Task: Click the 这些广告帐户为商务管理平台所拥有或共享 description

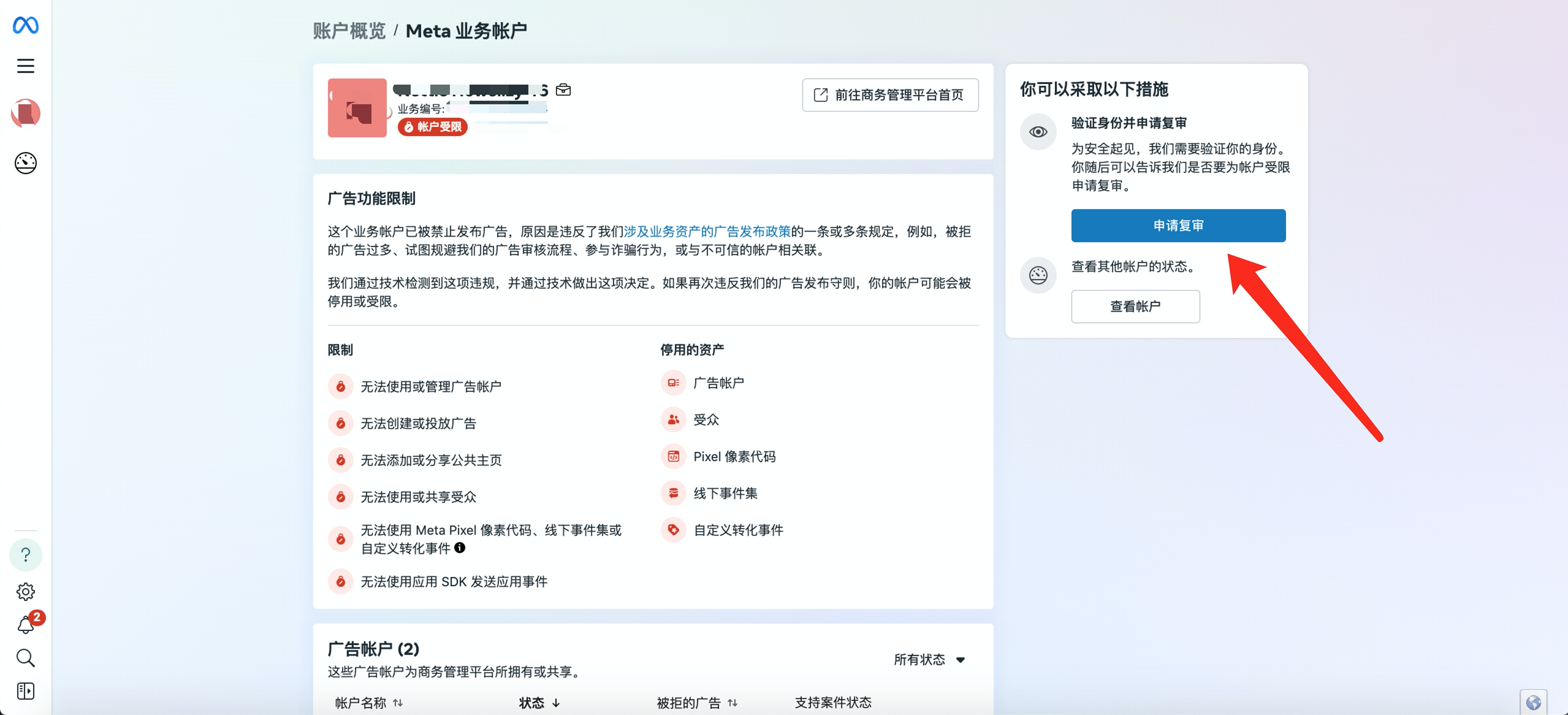Action: point(454,672)
